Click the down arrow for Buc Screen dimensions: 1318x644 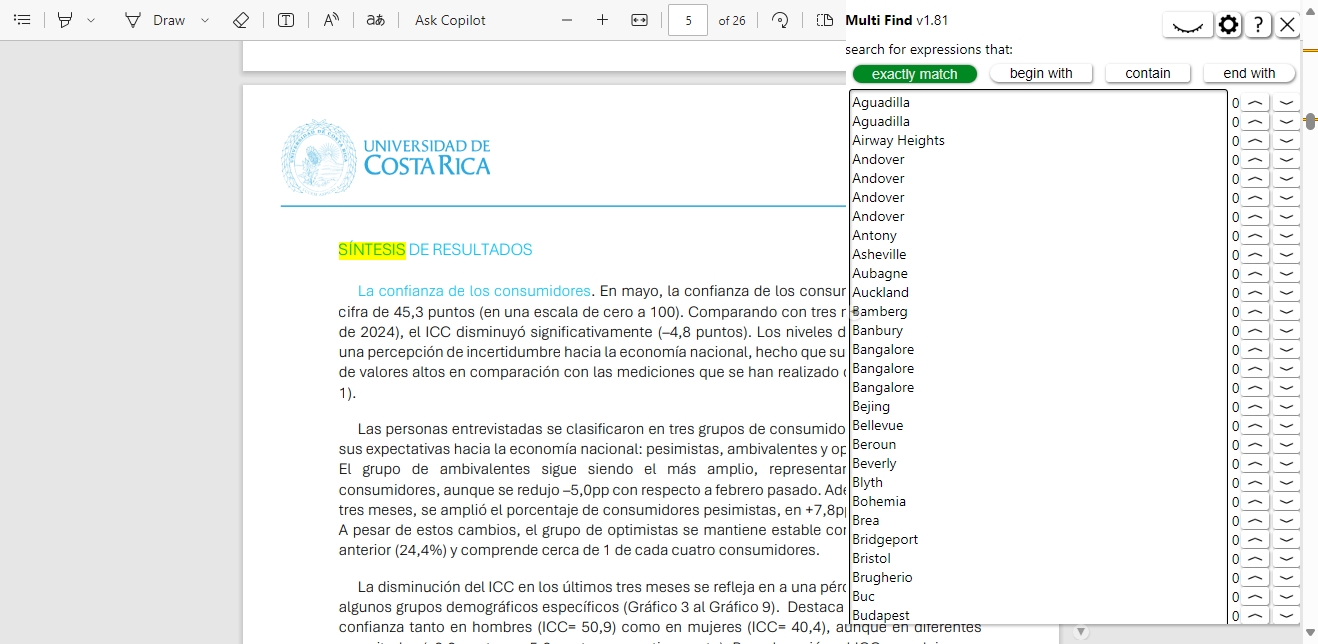1286,597
